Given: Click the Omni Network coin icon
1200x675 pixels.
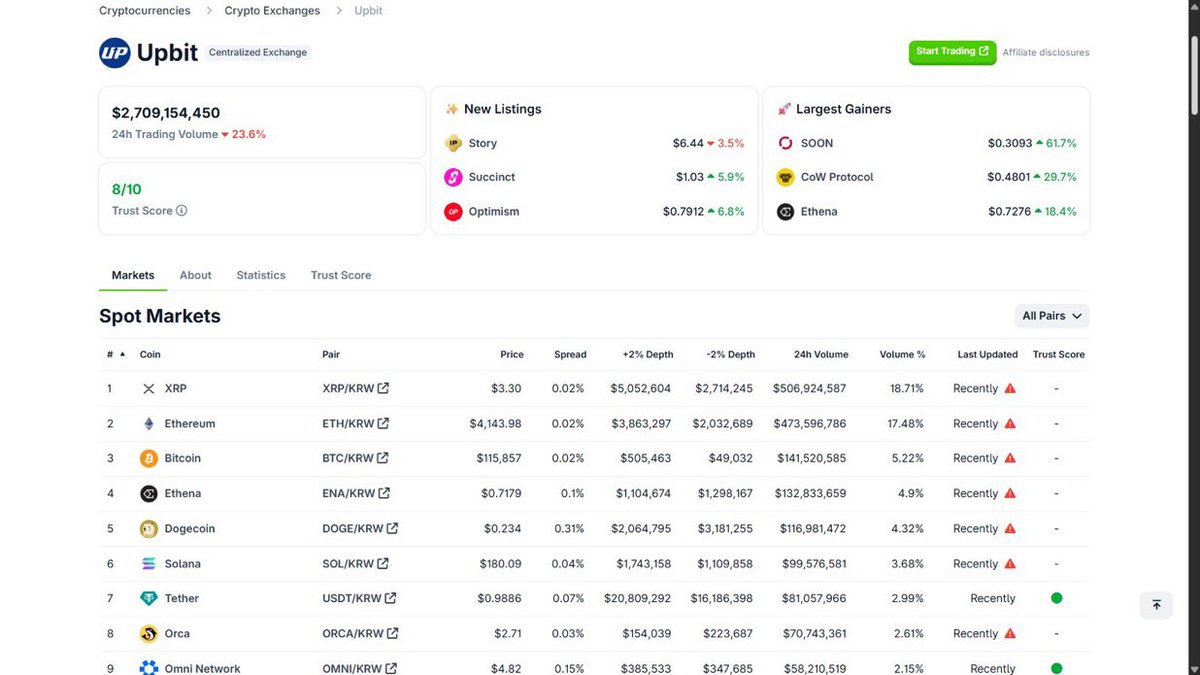Looking at the screenshot, I should (149, 668).
